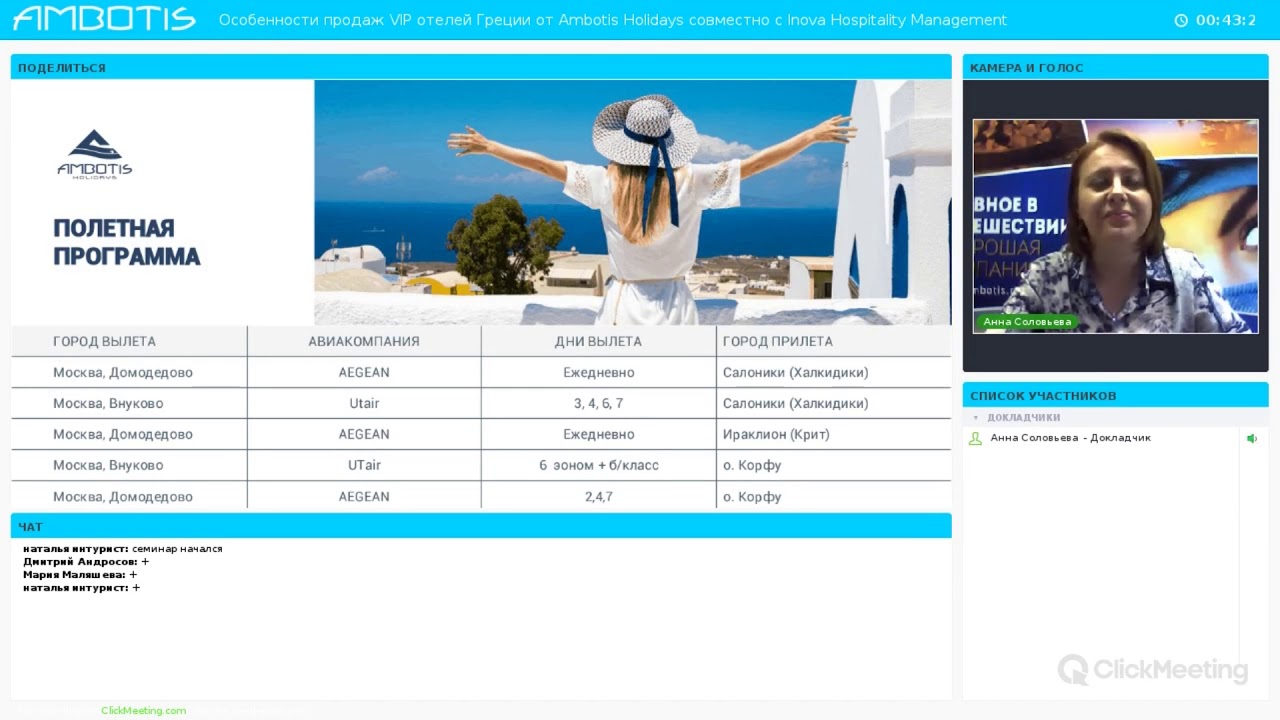The image size is (1280, 720).
Task: Click the UTair cell in Корфу row
Action: pos(364,465)
